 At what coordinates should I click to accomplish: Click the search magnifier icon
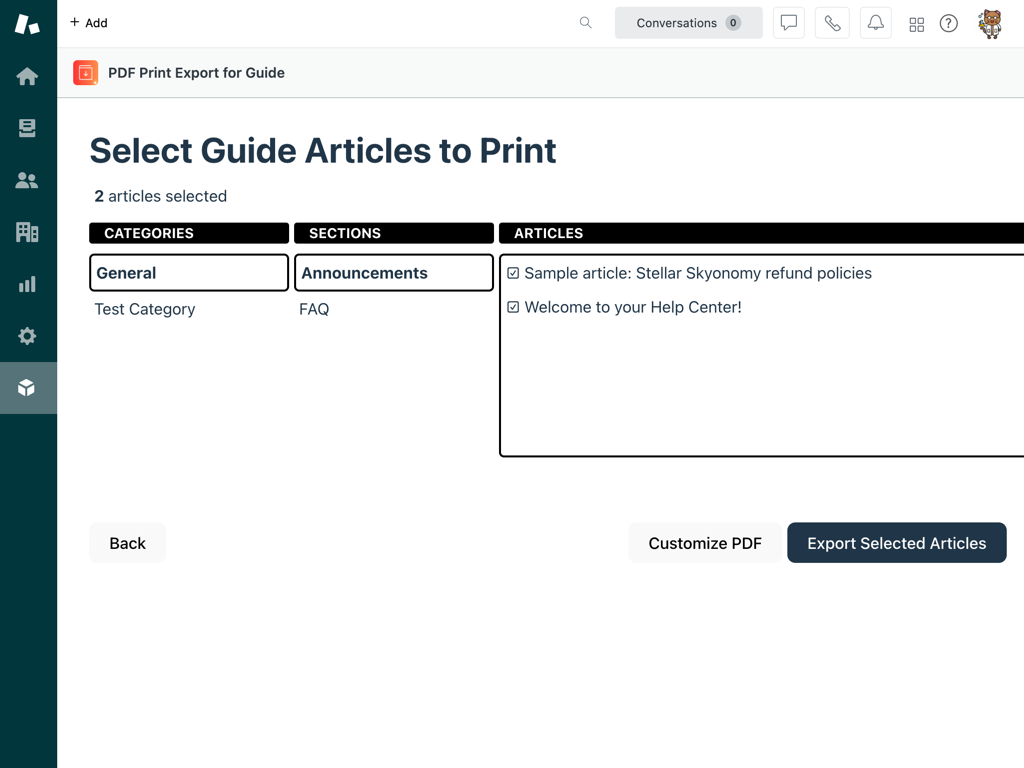pos(585,23)
